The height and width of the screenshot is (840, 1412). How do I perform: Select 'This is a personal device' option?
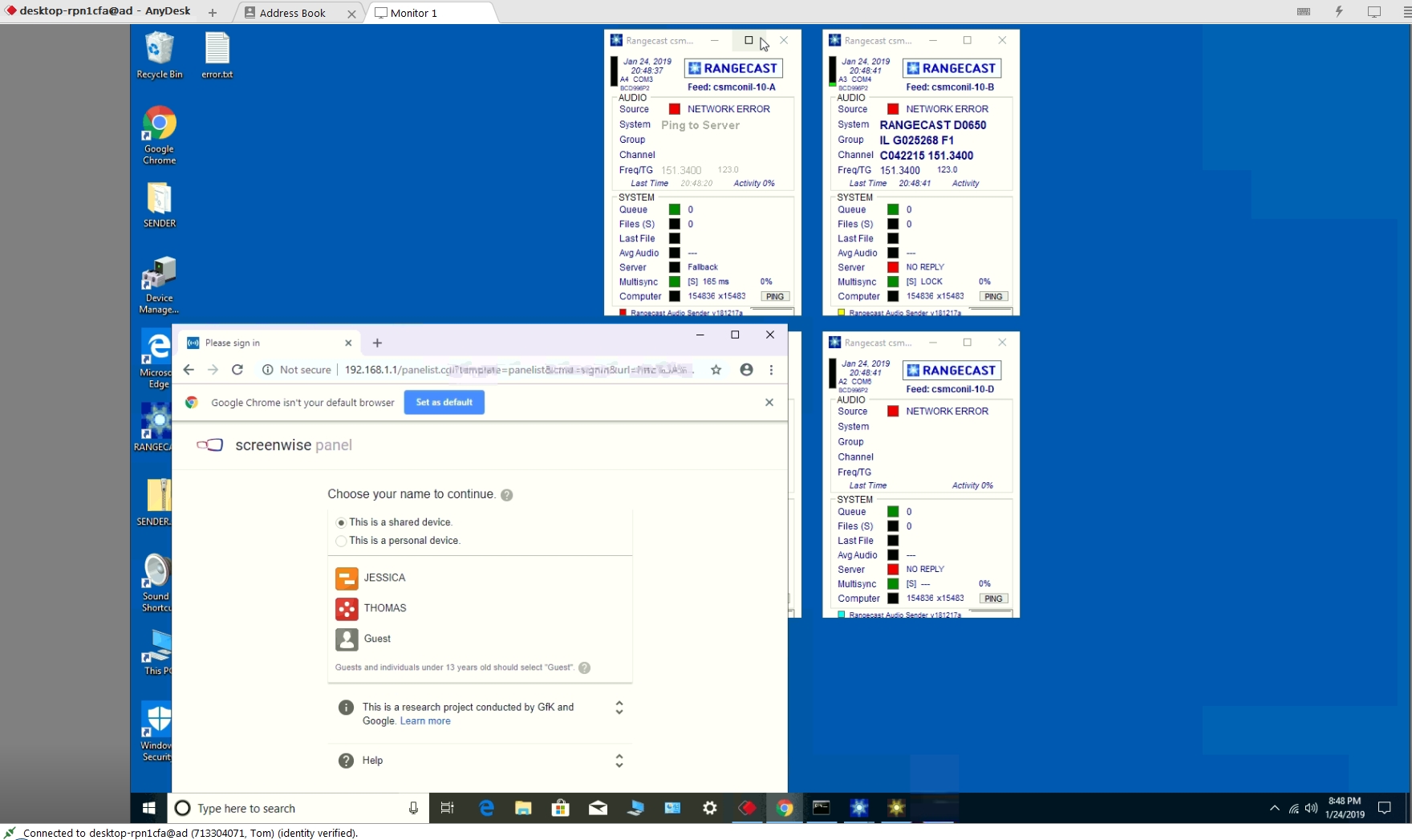pyautogui.click(x=342, y=541)
